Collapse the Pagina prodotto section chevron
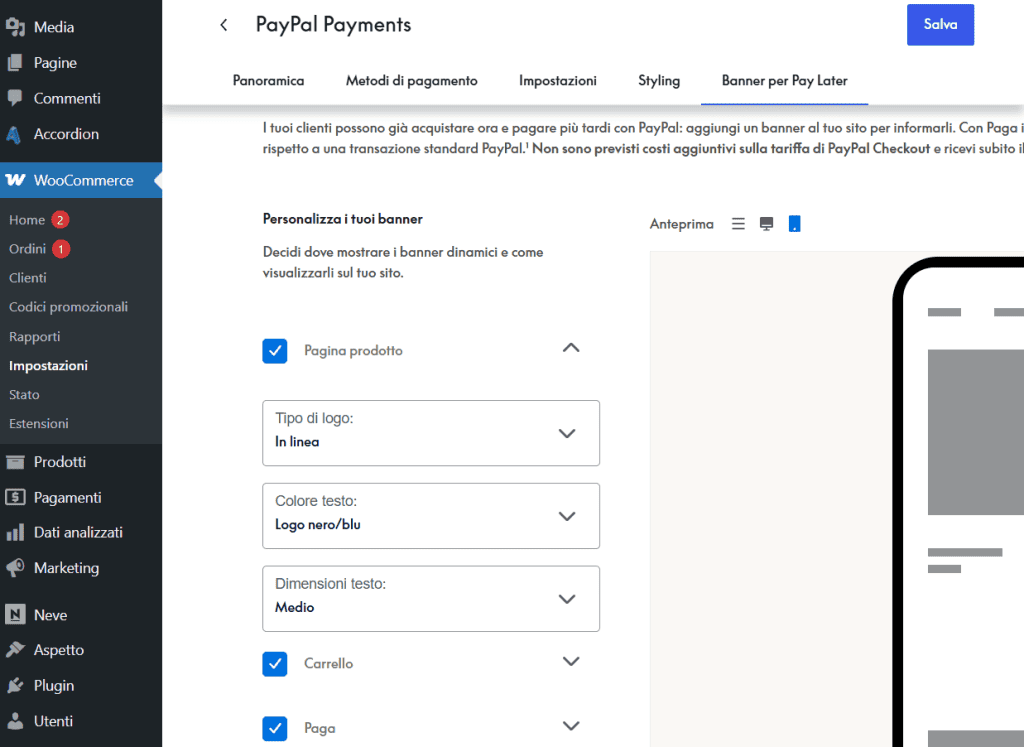The image size is (1024, 747). (x=571, y=348)
